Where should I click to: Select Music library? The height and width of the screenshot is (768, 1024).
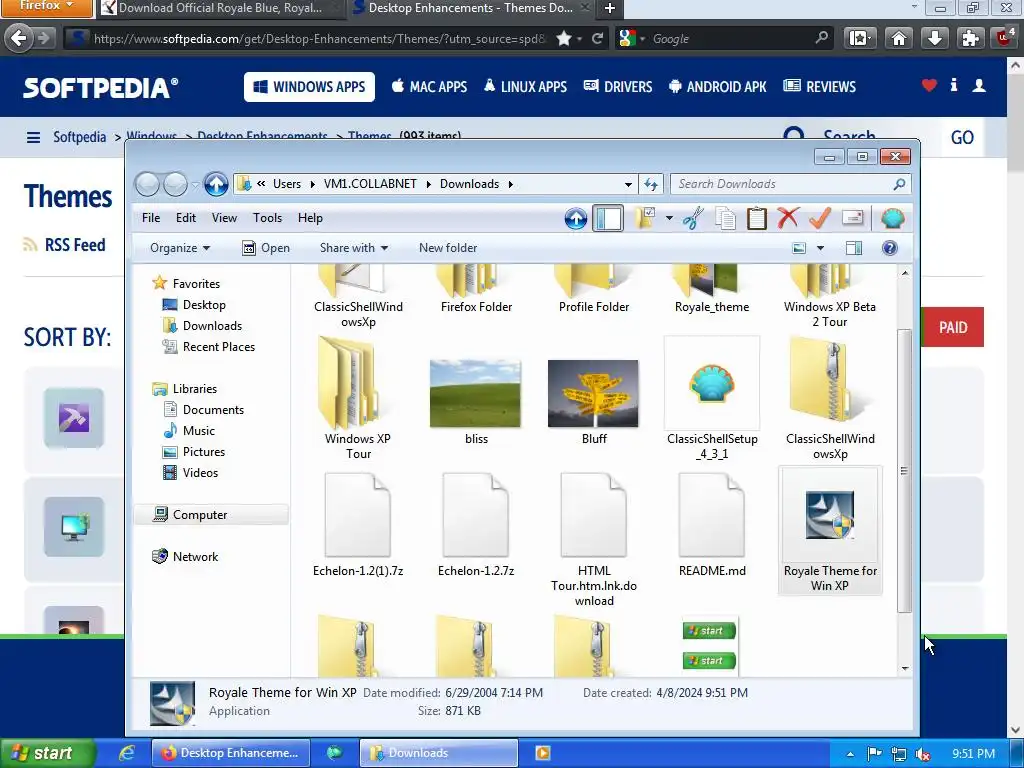coord(199,431)
